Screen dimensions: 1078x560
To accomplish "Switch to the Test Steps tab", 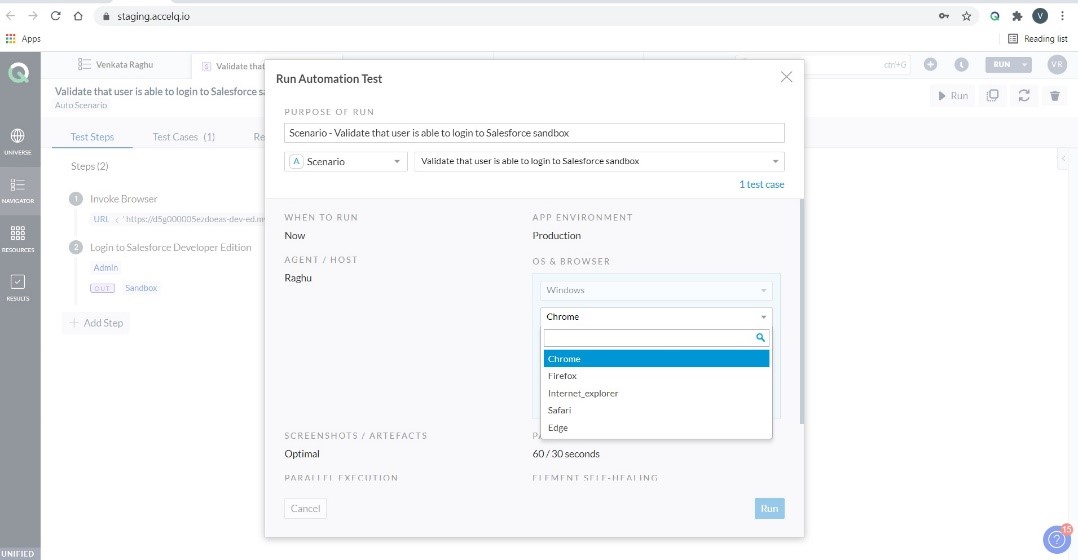I will [92, 137].
